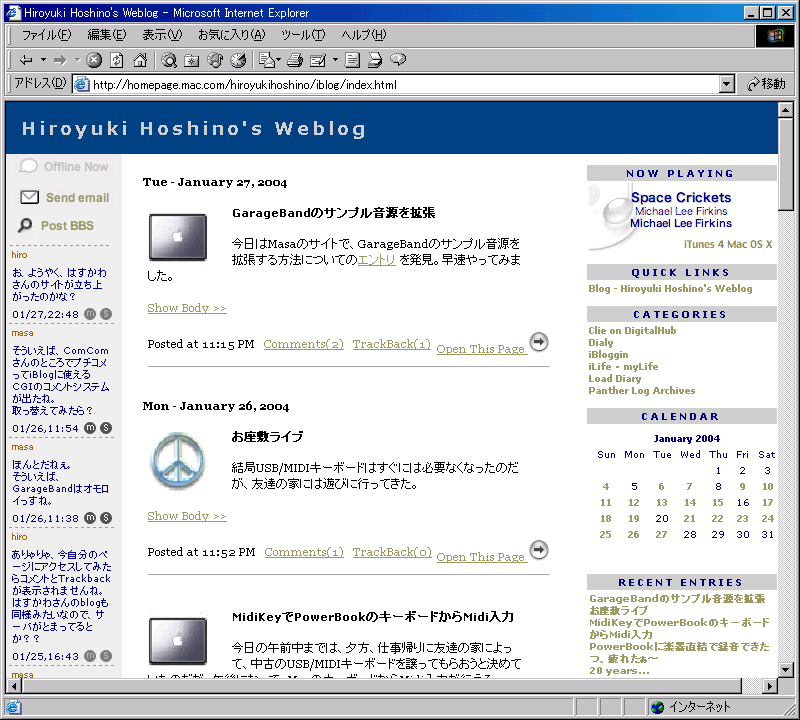Click the arrow circle after the GarageBand post
The width and height of the screenshot is (800, 720).
(x=538, y=341)
